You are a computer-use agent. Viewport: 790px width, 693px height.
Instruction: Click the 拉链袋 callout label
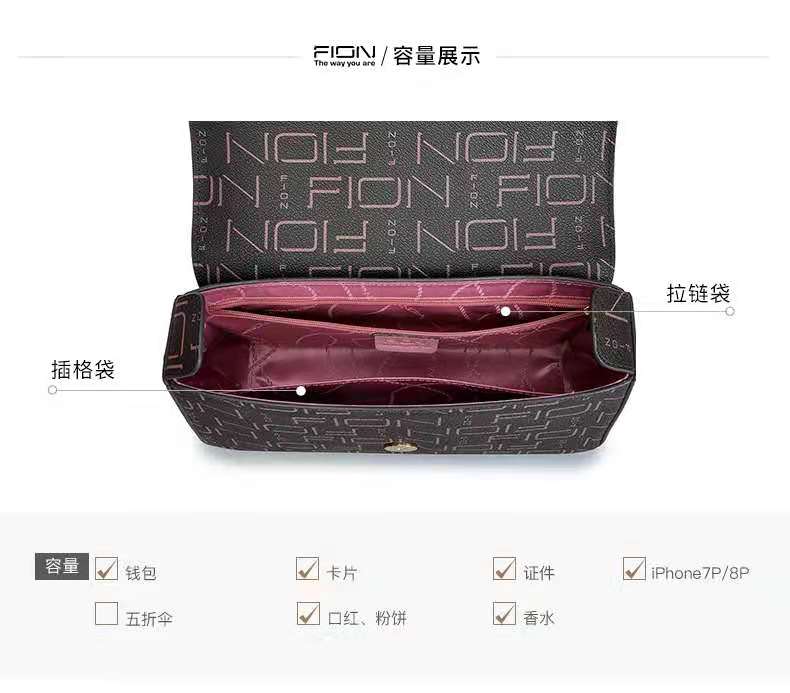(698, 293)
